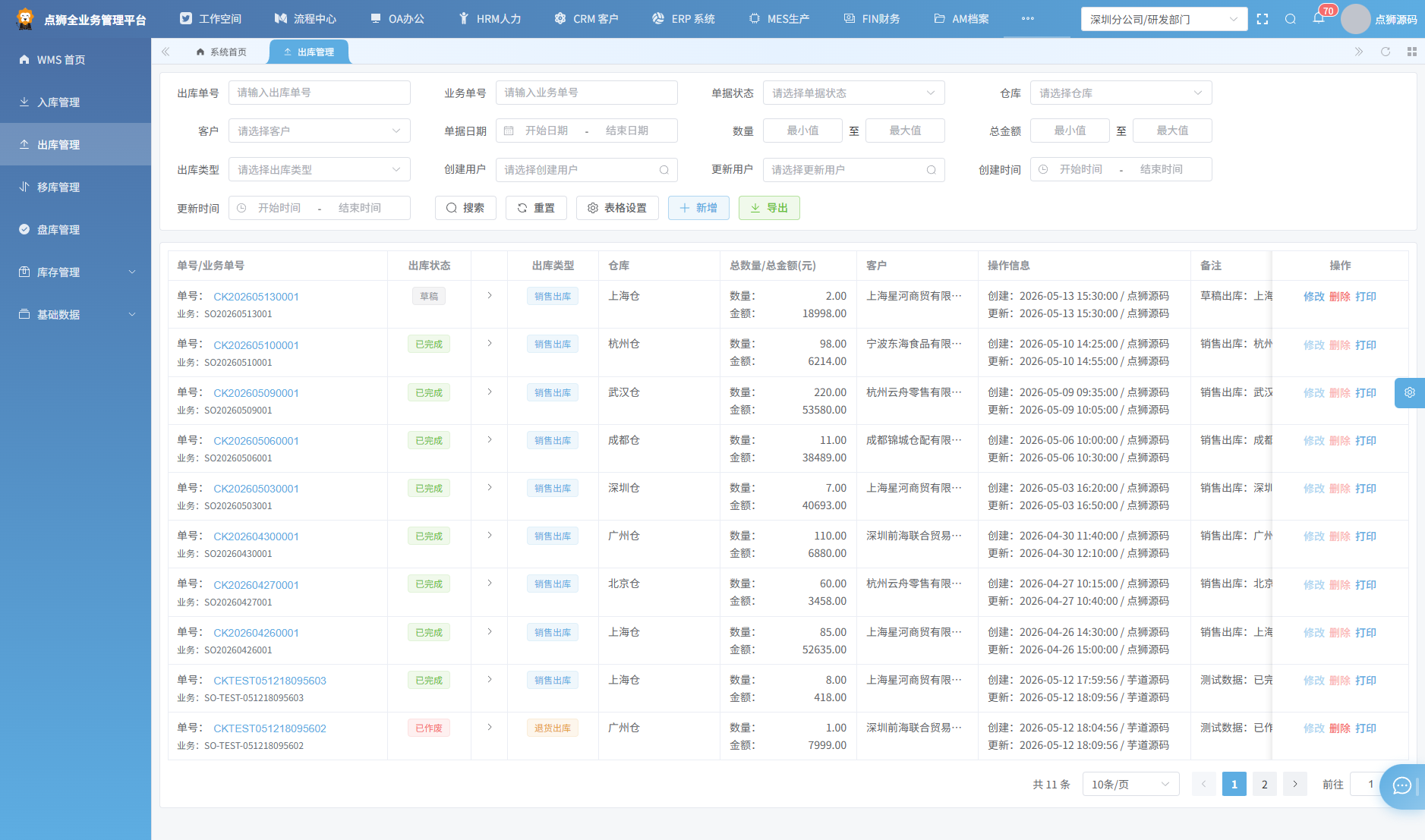Open 单据日期 calendar date picker
The image size is (1425, 840).
[587, 131]
